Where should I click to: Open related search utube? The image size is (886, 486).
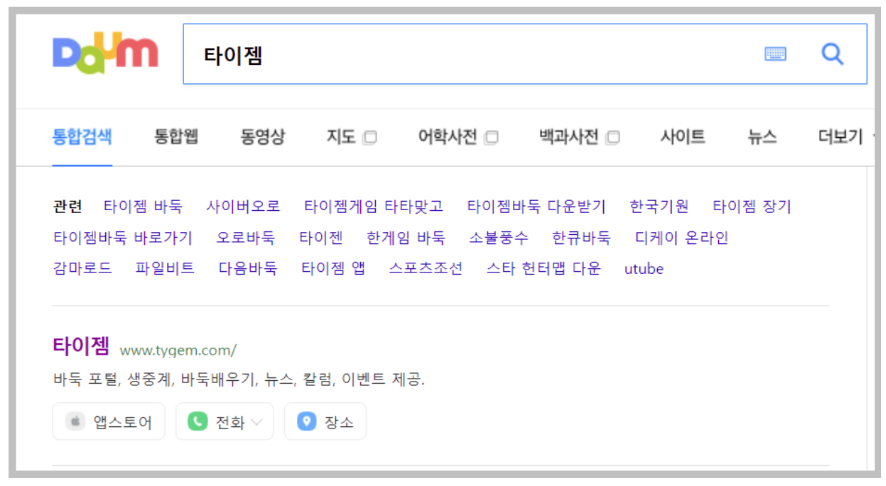(x=644, y=269)
